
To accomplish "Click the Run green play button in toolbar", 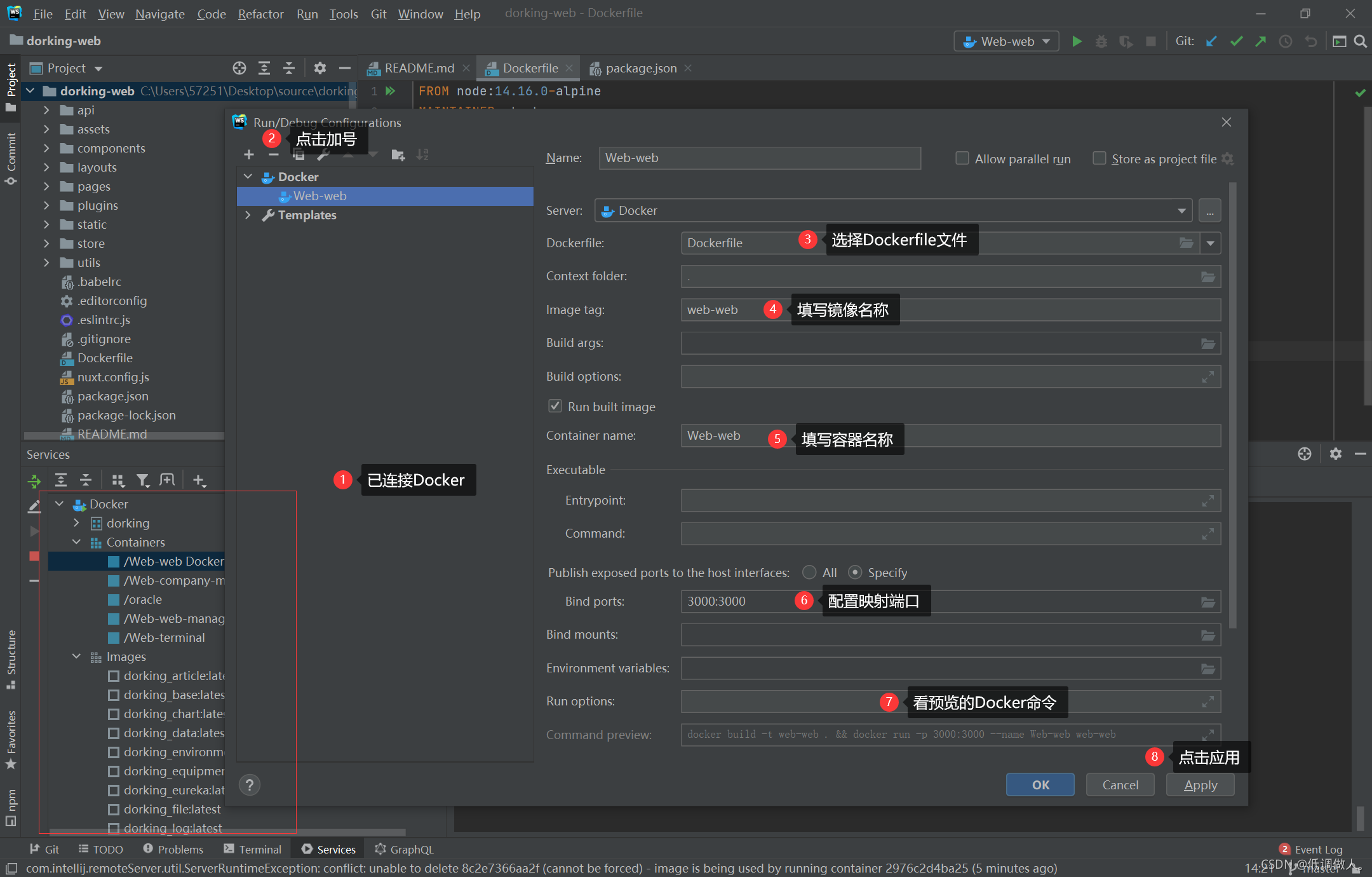I will click(1077, 41).
